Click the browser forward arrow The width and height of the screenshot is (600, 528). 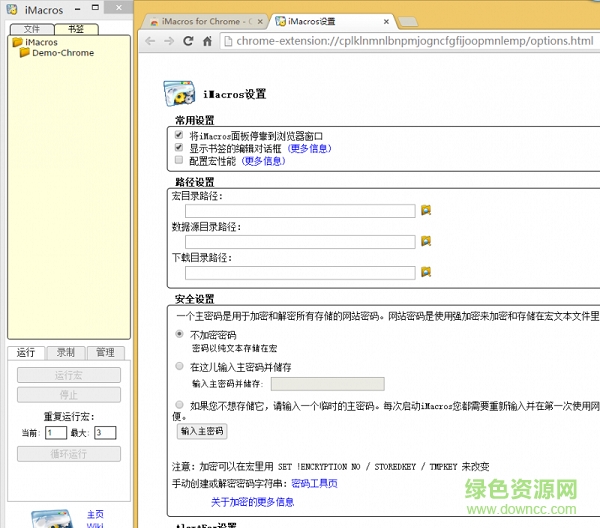(171, 41)
